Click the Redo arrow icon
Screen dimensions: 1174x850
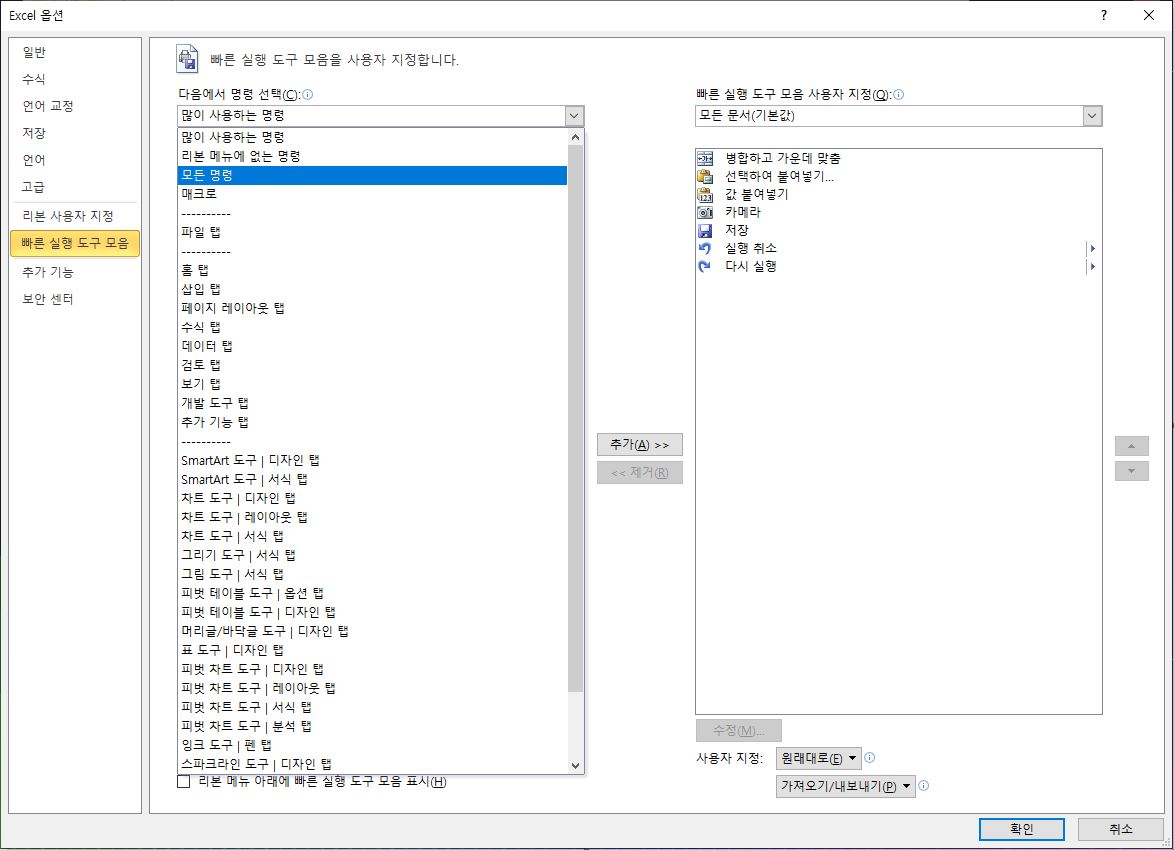click(705, 266)
